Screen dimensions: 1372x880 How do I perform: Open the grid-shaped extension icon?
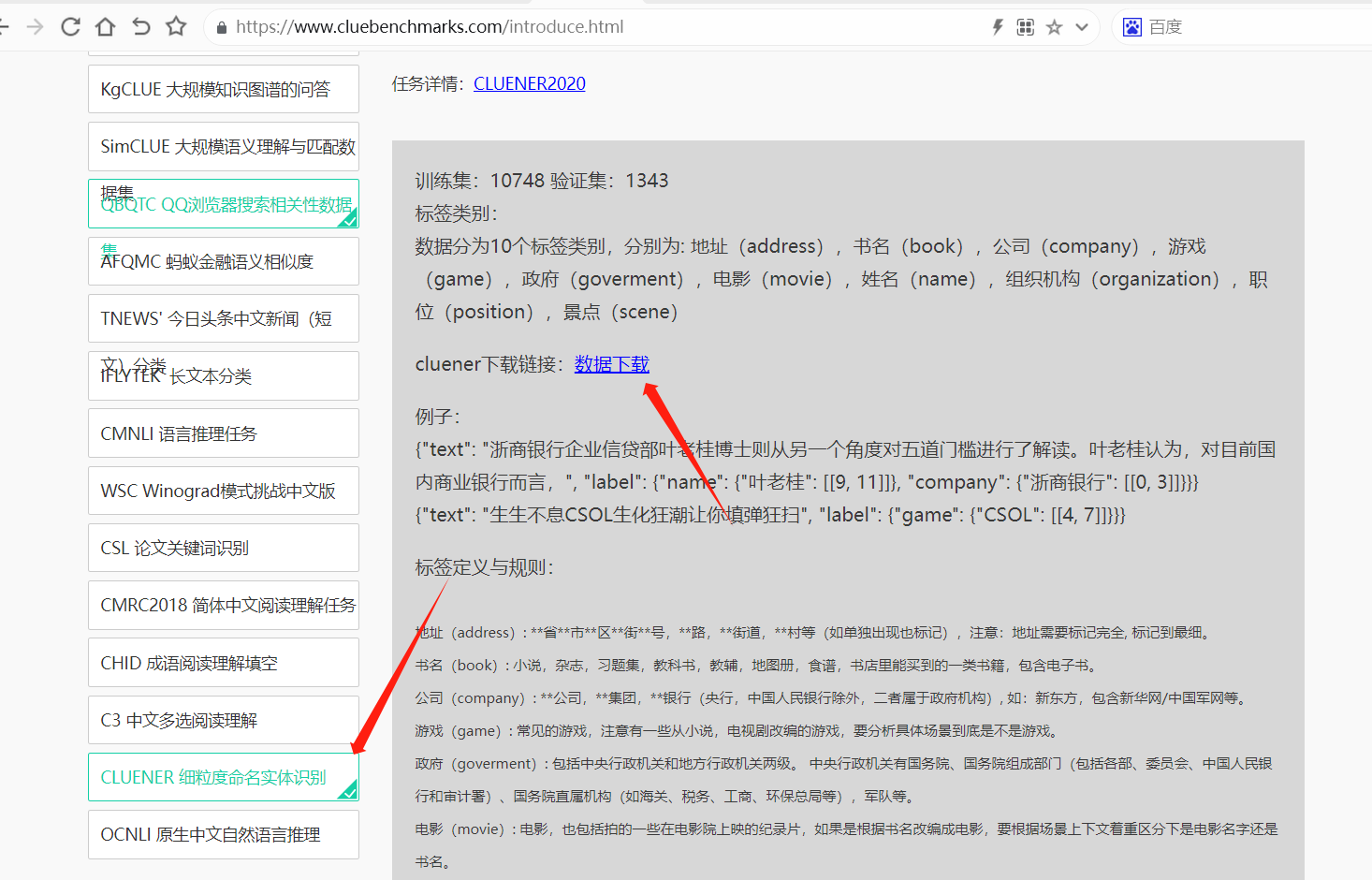pyautogui.click(x=1025, y=27)
